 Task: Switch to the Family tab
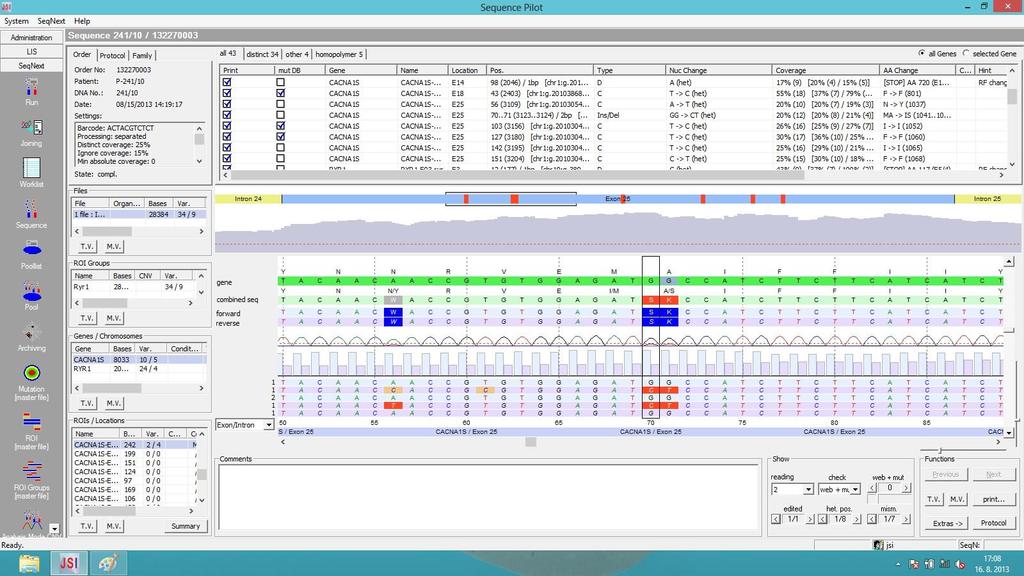coord(142,56)
